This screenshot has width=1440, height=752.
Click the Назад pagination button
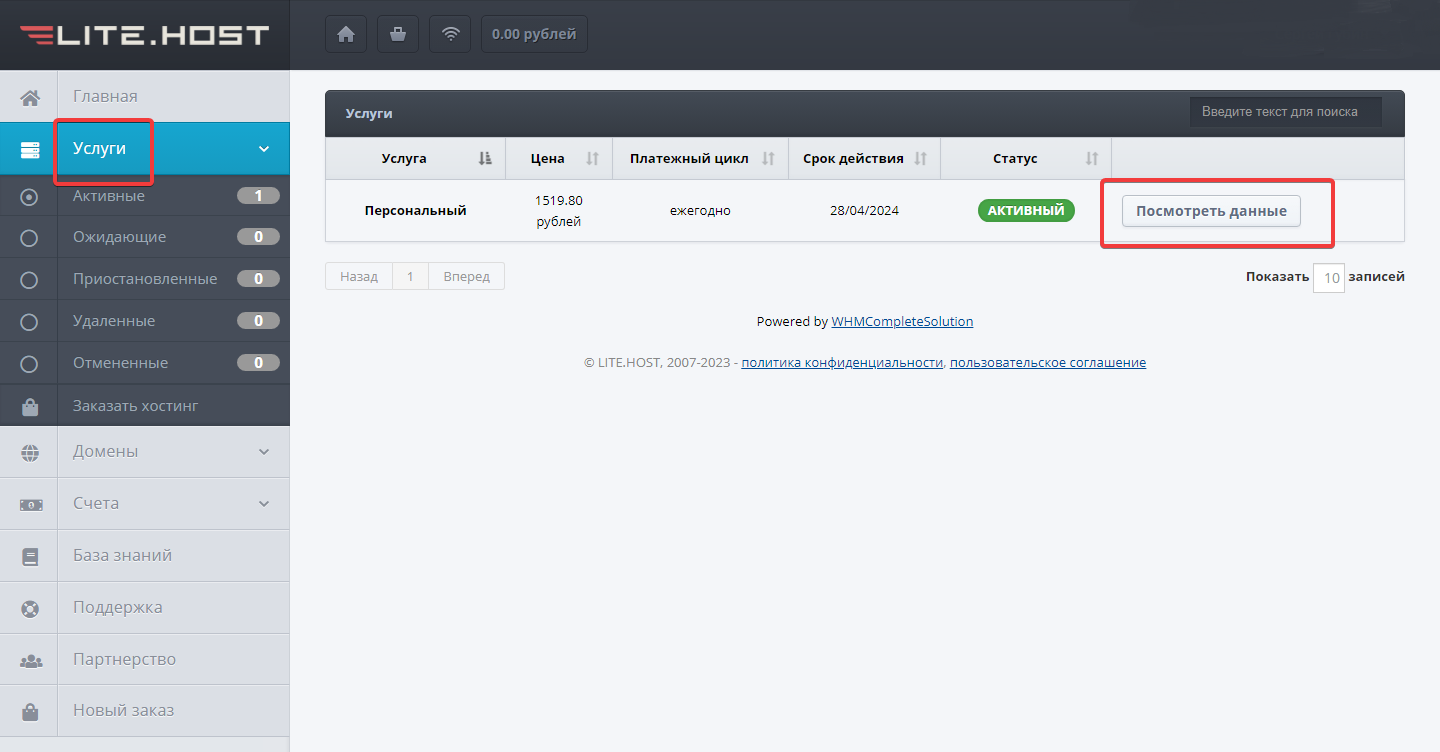click(359, 276)
